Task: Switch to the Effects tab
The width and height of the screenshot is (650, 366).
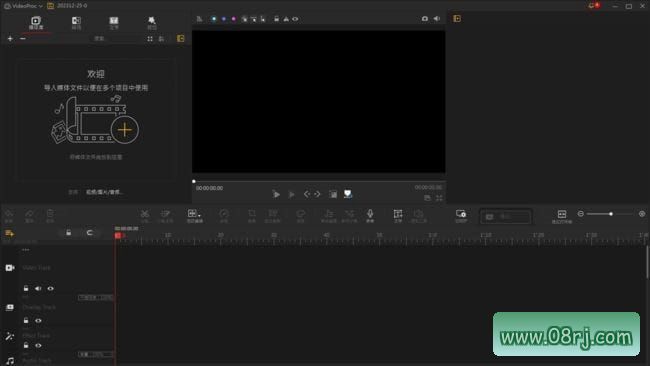Action: tap(152, 23)
